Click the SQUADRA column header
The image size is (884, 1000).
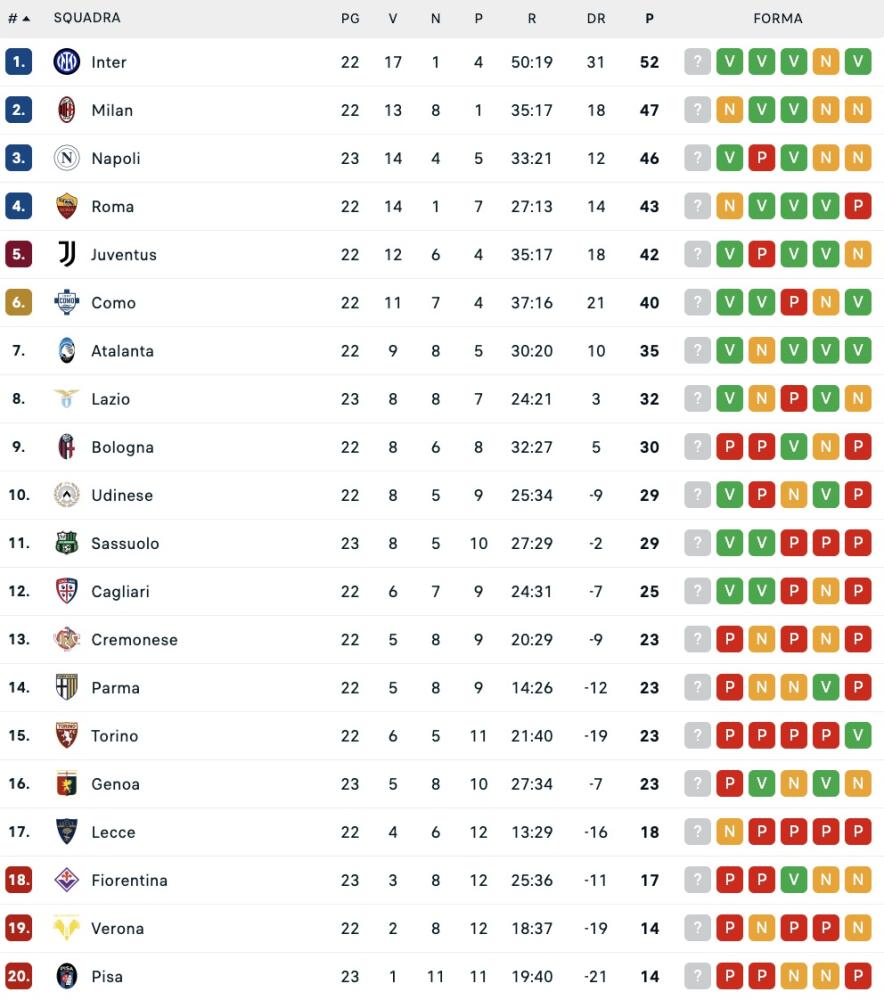coord(87,18)
